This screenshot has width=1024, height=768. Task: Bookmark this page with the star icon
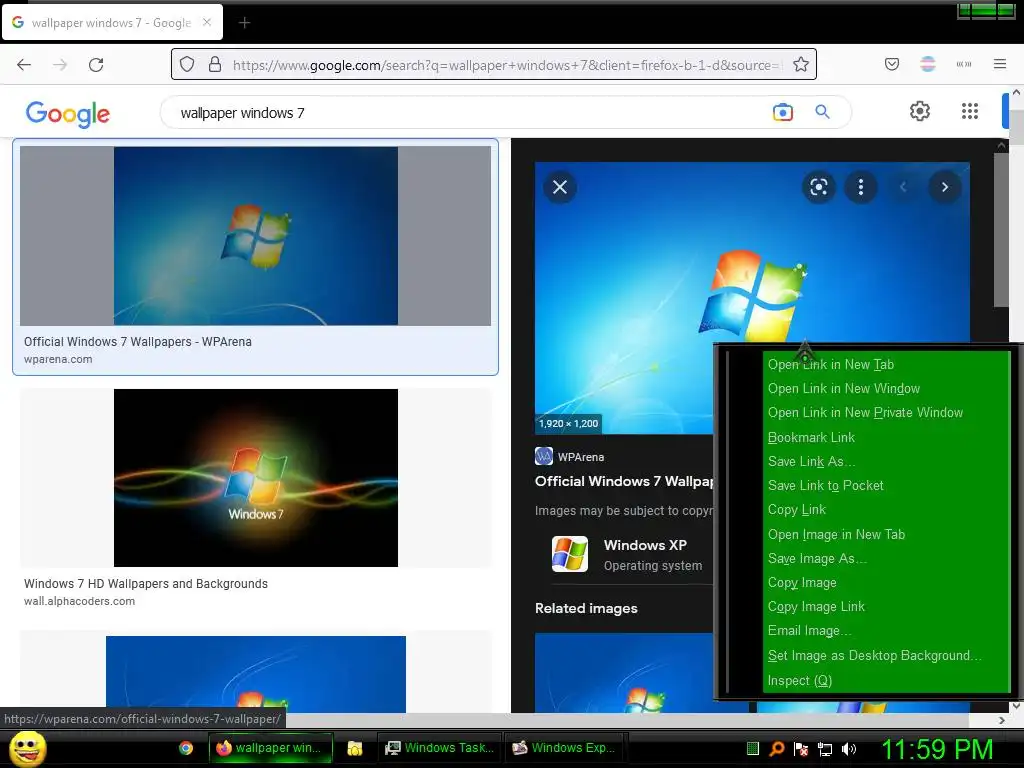[801, 64]
